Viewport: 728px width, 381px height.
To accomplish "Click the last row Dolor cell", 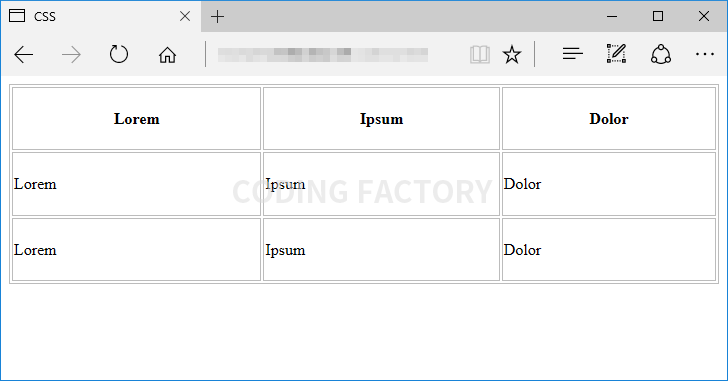I will tap(609, 250).
